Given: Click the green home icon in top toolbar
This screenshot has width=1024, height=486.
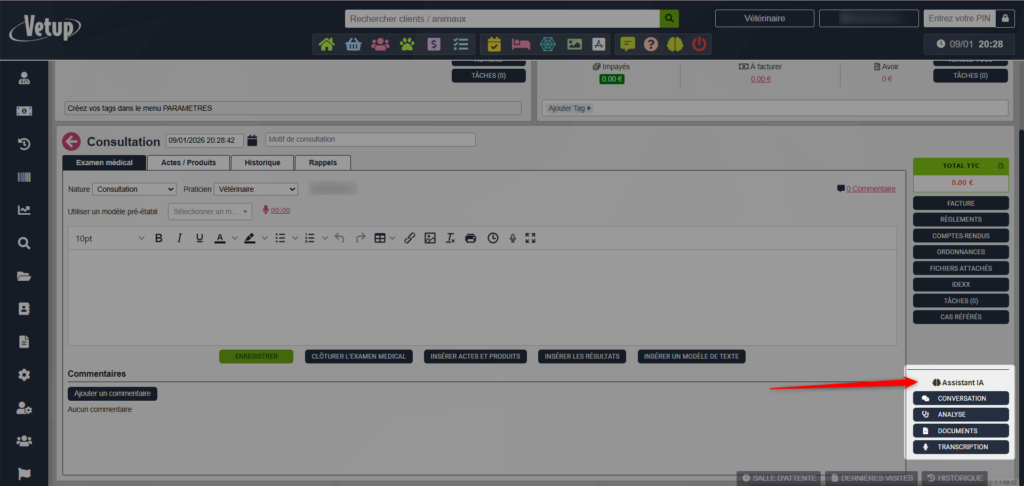Looking at the screenshot, I should pos(326,44).
